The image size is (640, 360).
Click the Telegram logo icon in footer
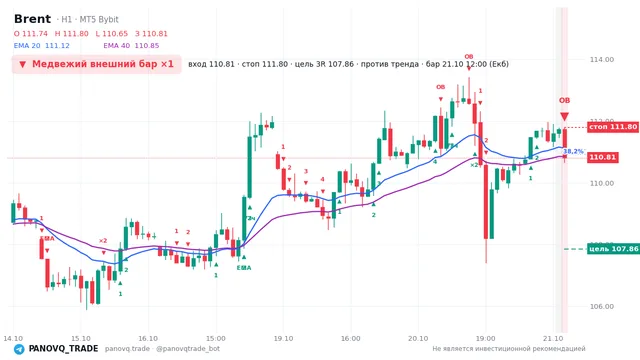pos(19,349)
